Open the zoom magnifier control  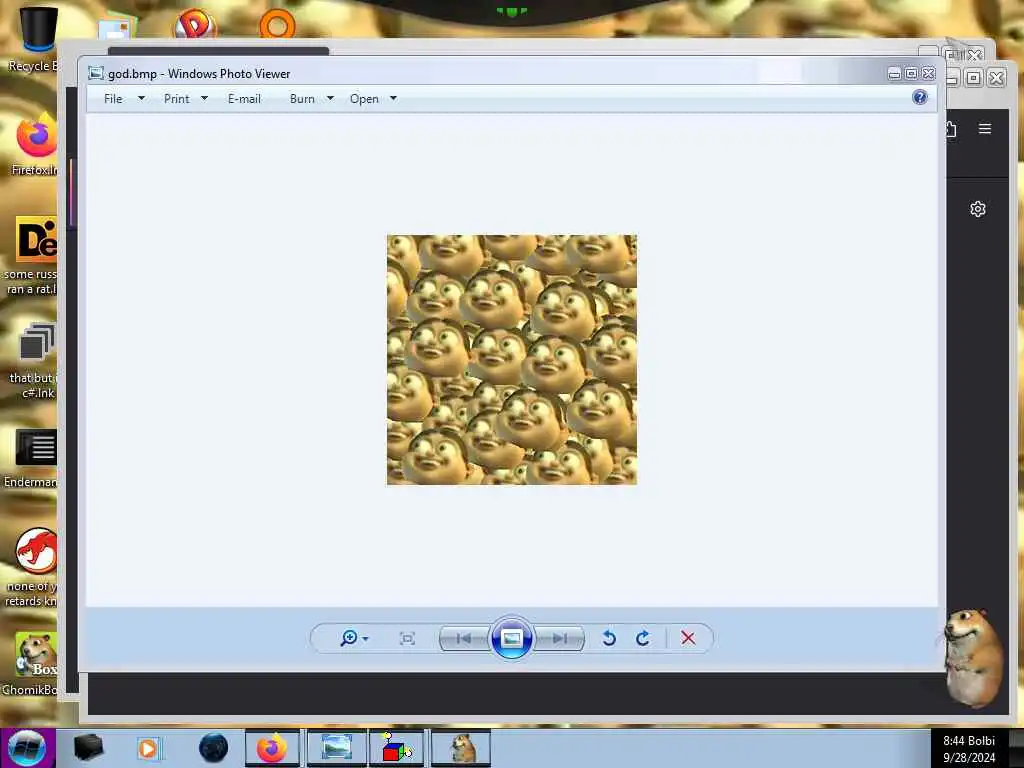pos(349,638)
